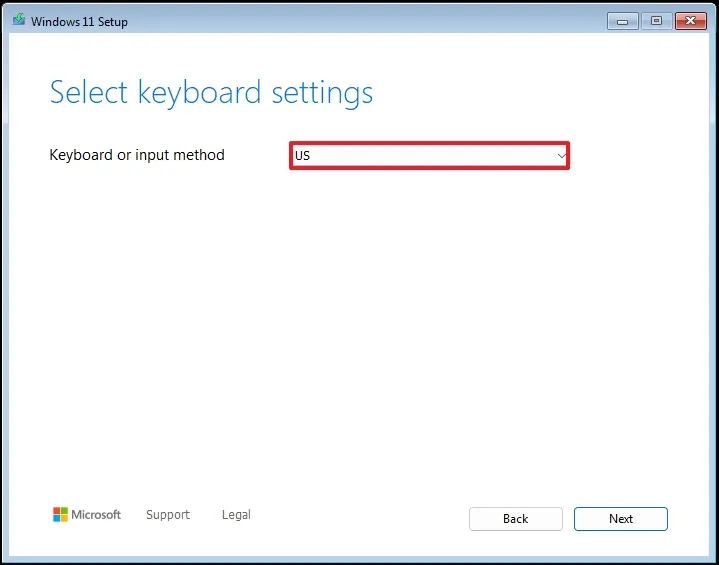719x565 pixels.
Task: Open the Legal link
Action: (x=236, y=515)
